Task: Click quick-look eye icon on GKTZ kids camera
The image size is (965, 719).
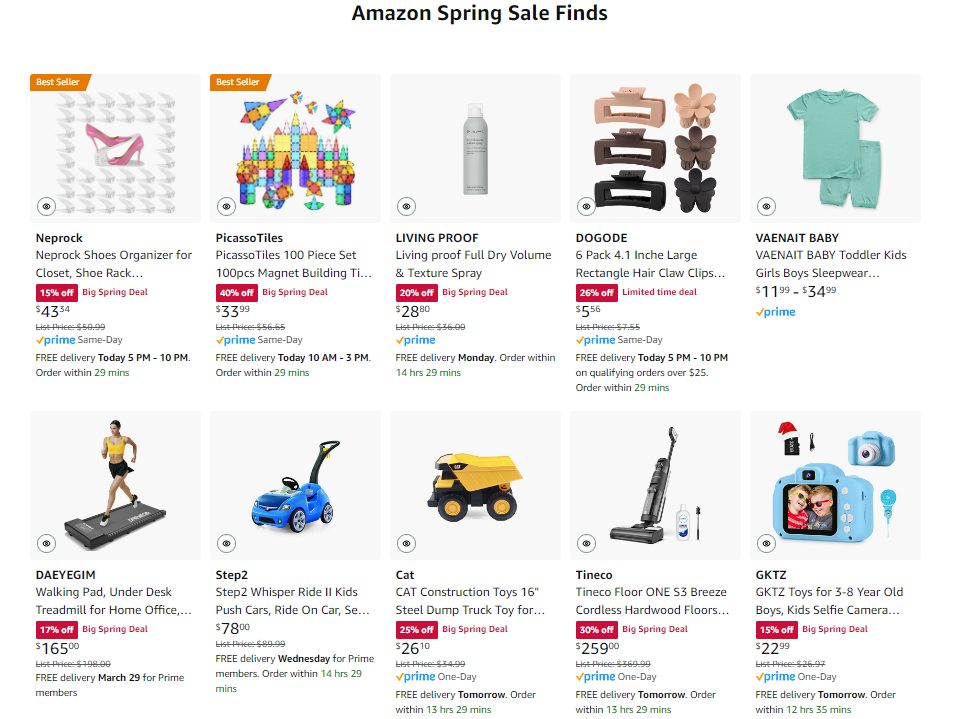Action: click(x=767, y=543)
